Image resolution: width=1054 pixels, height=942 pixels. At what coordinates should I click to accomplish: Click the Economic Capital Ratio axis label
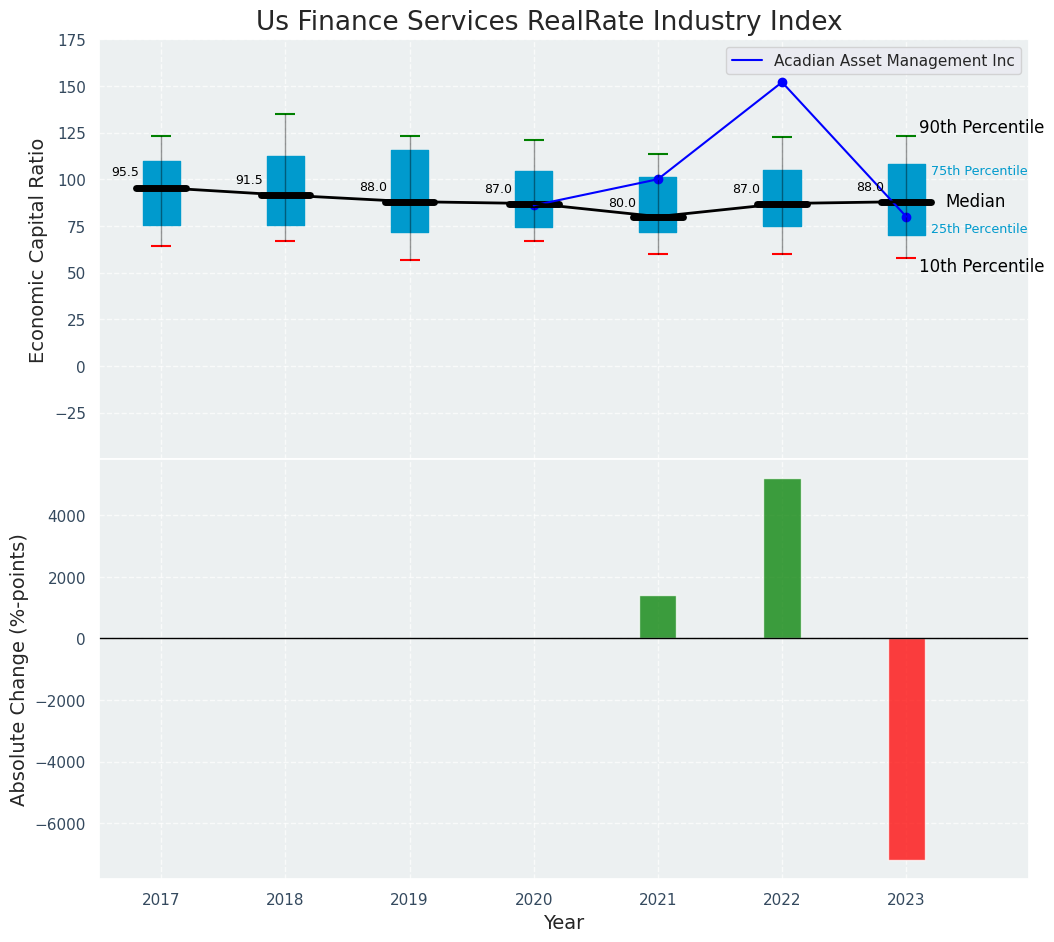coord(38,250)
